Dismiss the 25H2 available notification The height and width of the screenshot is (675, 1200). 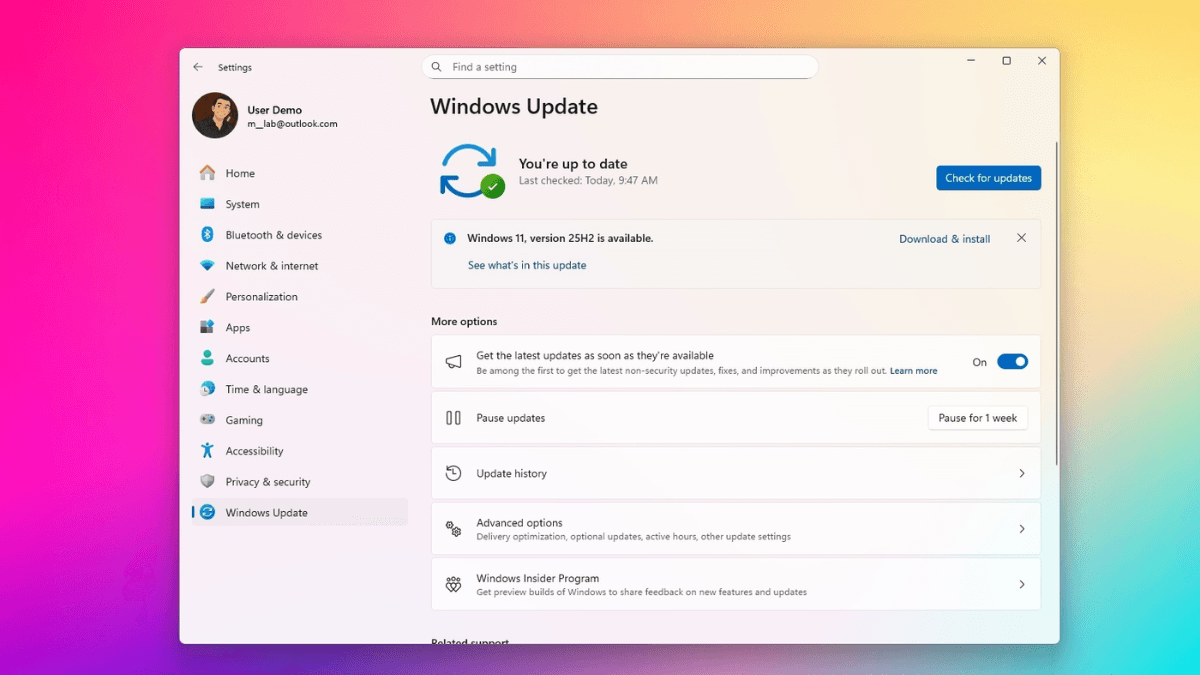coord(1021,238)
